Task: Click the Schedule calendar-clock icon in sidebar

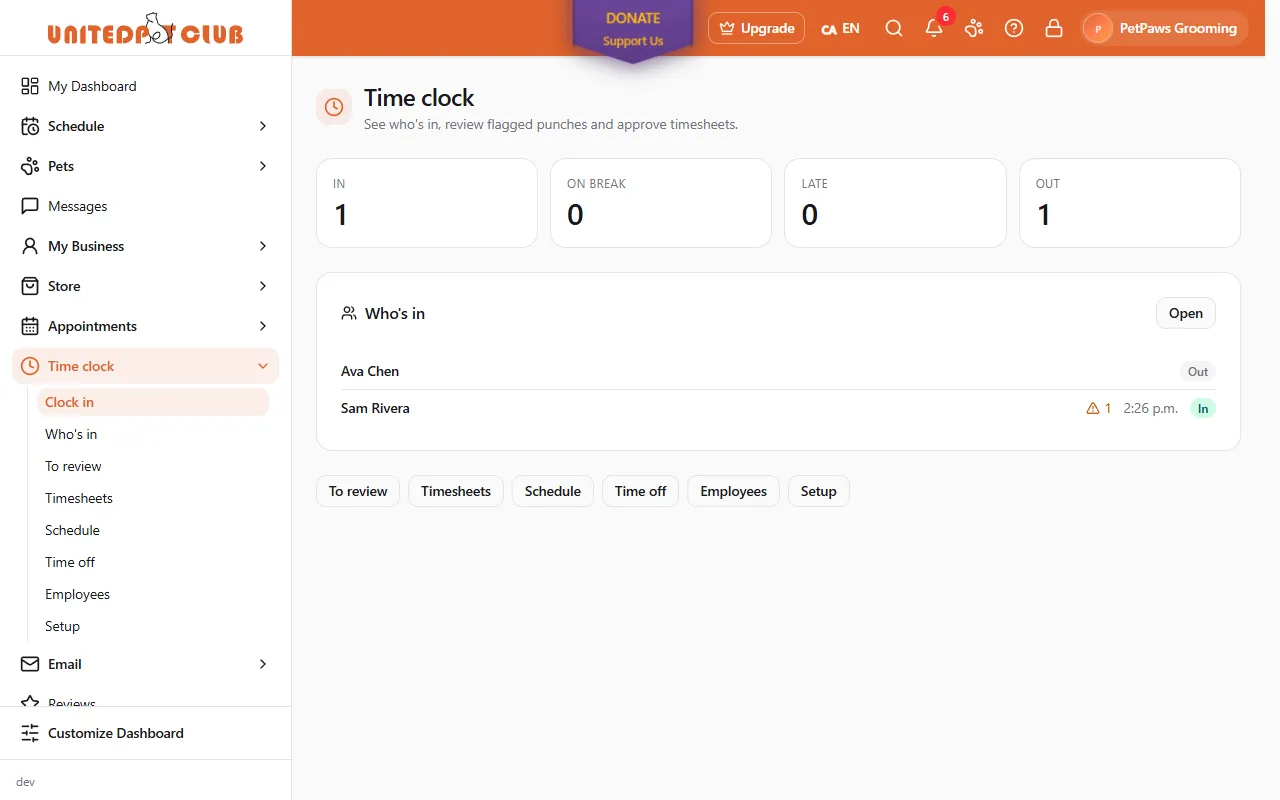Action: click(x=30, y=126)
